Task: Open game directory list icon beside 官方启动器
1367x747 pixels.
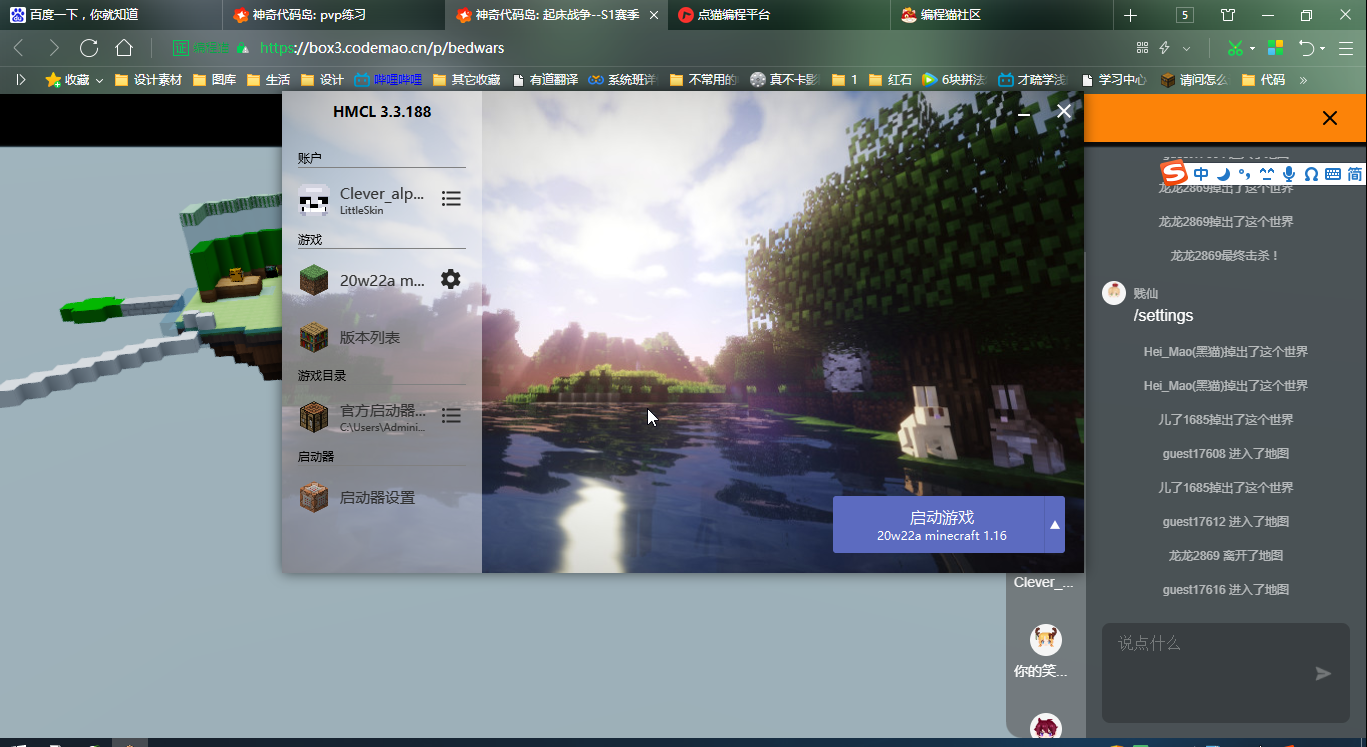Action: [451, 415]
